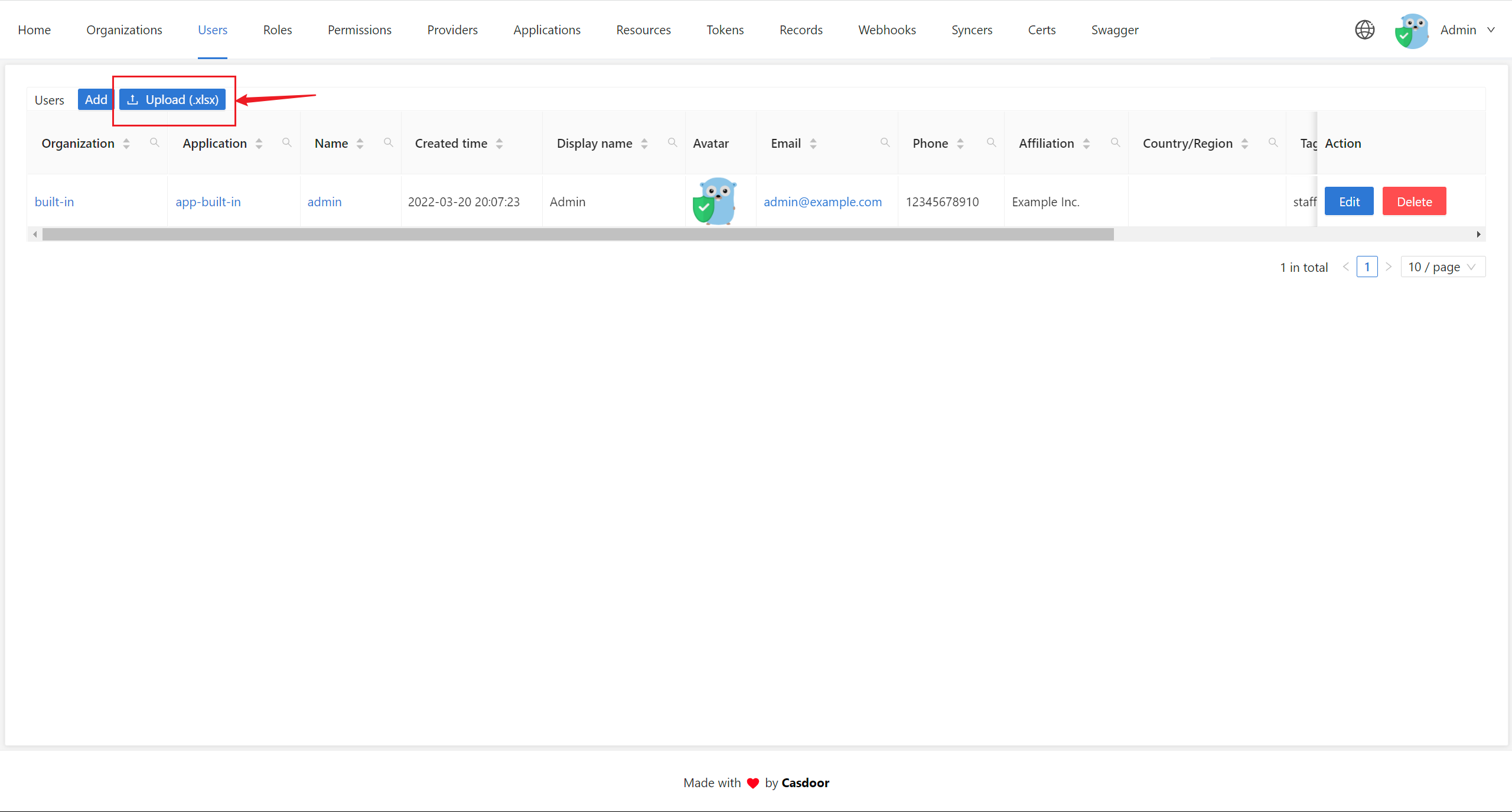1512x812 pixels.
Task: Open the Display name column search icon
Action: coord(673,142)
